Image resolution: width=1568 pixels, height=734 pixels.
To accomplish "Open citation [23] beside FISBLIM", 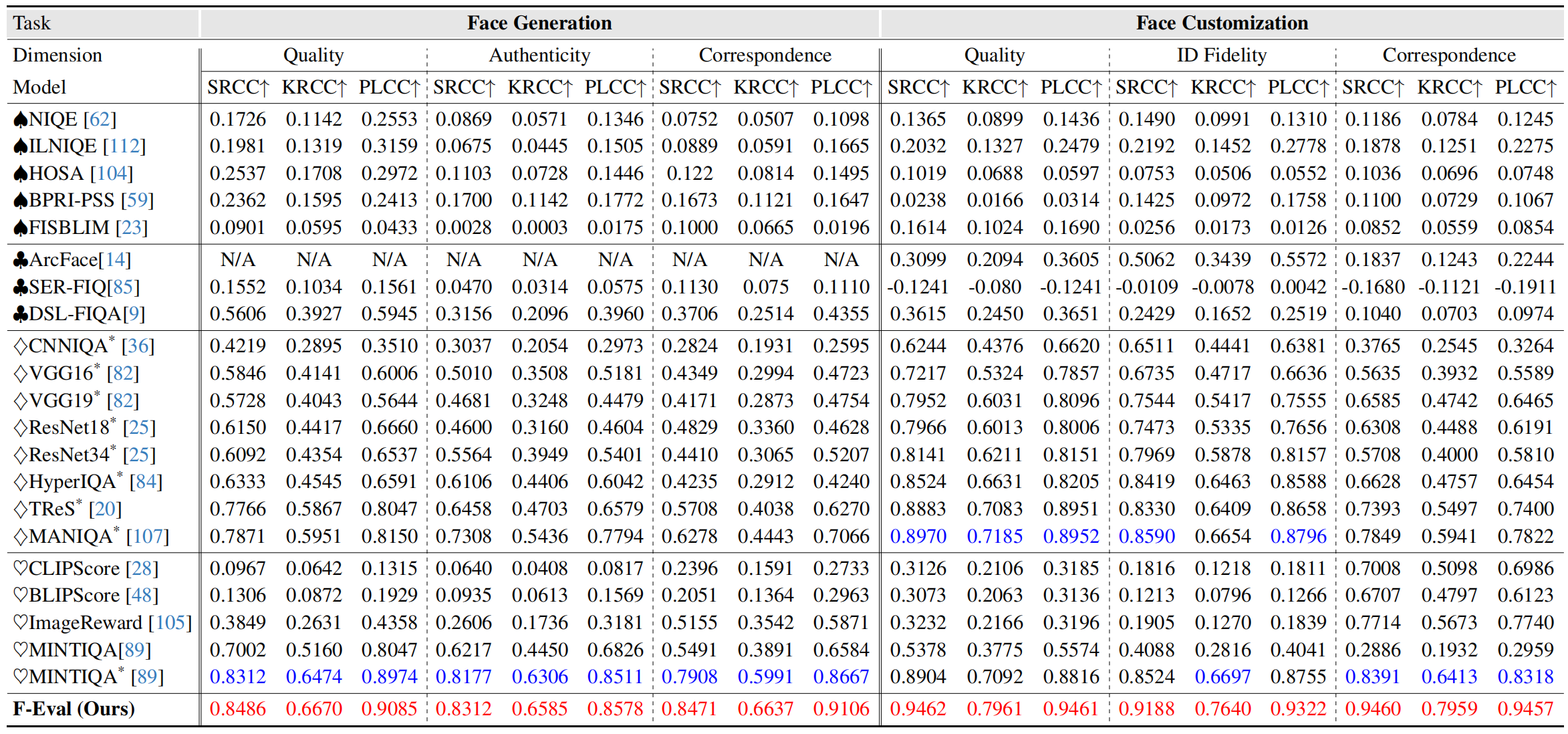I will coord(131,228).
